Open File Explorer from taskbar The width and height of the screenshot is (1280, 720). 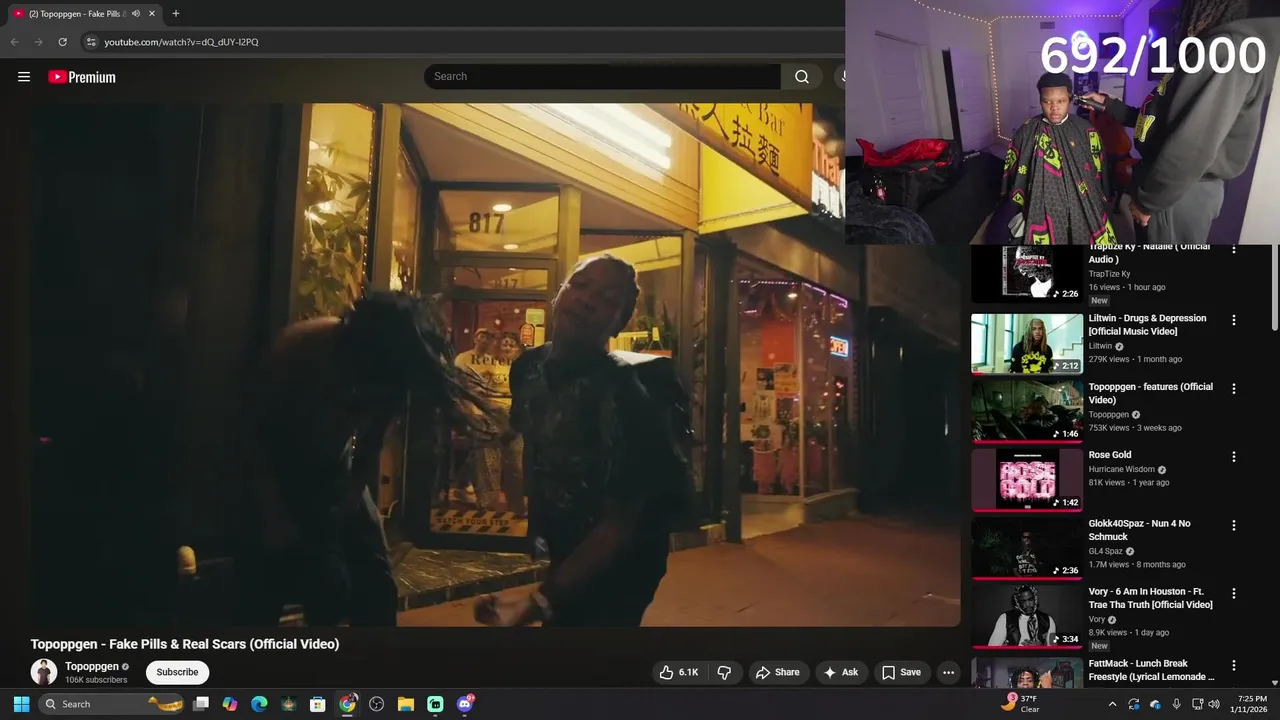(x=406, y=704)
